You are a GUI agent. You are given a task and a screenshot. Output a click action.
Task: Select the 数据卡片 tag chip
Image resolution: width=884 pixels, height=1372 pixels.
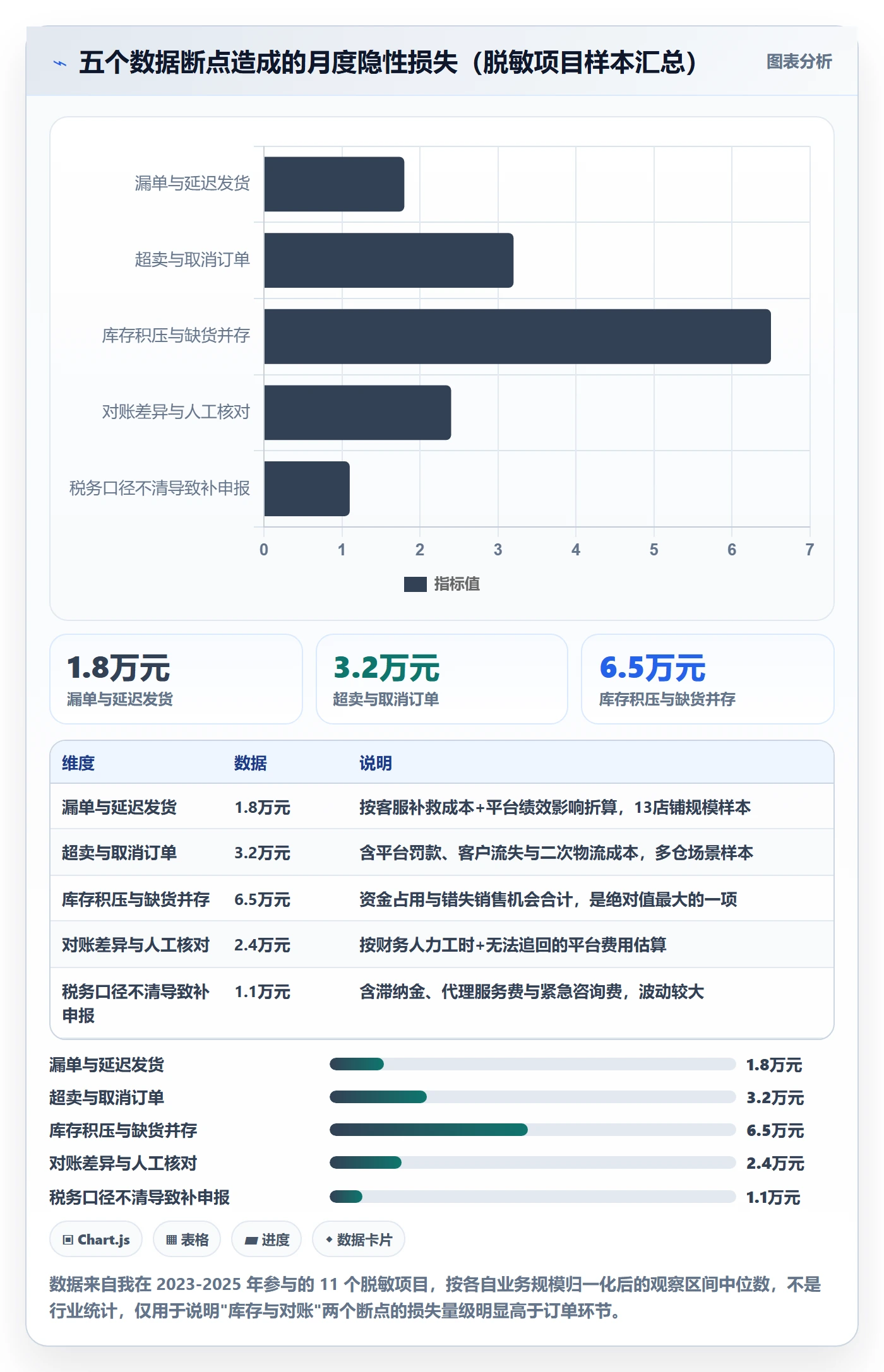(x=359, y=1239)
